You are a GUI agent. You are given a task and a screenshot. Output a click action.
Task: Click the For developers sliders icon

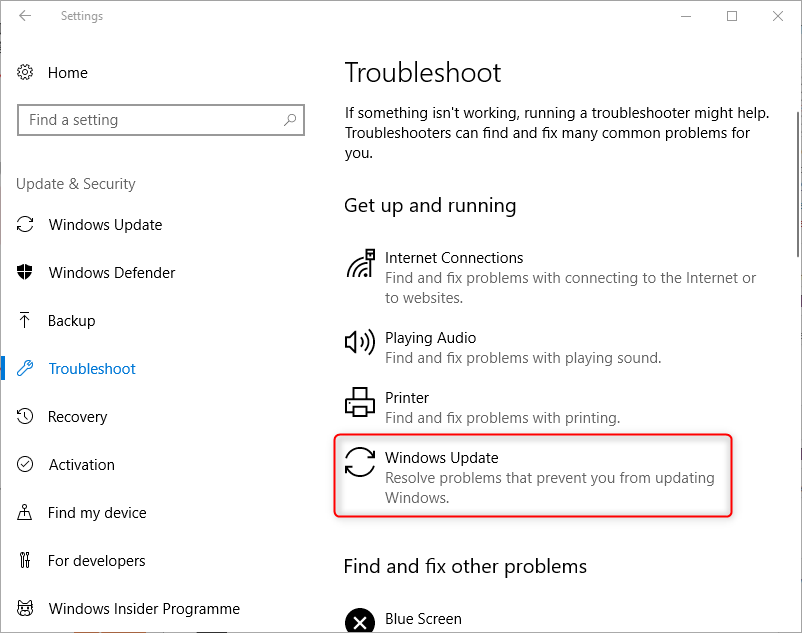click(26, 561)
